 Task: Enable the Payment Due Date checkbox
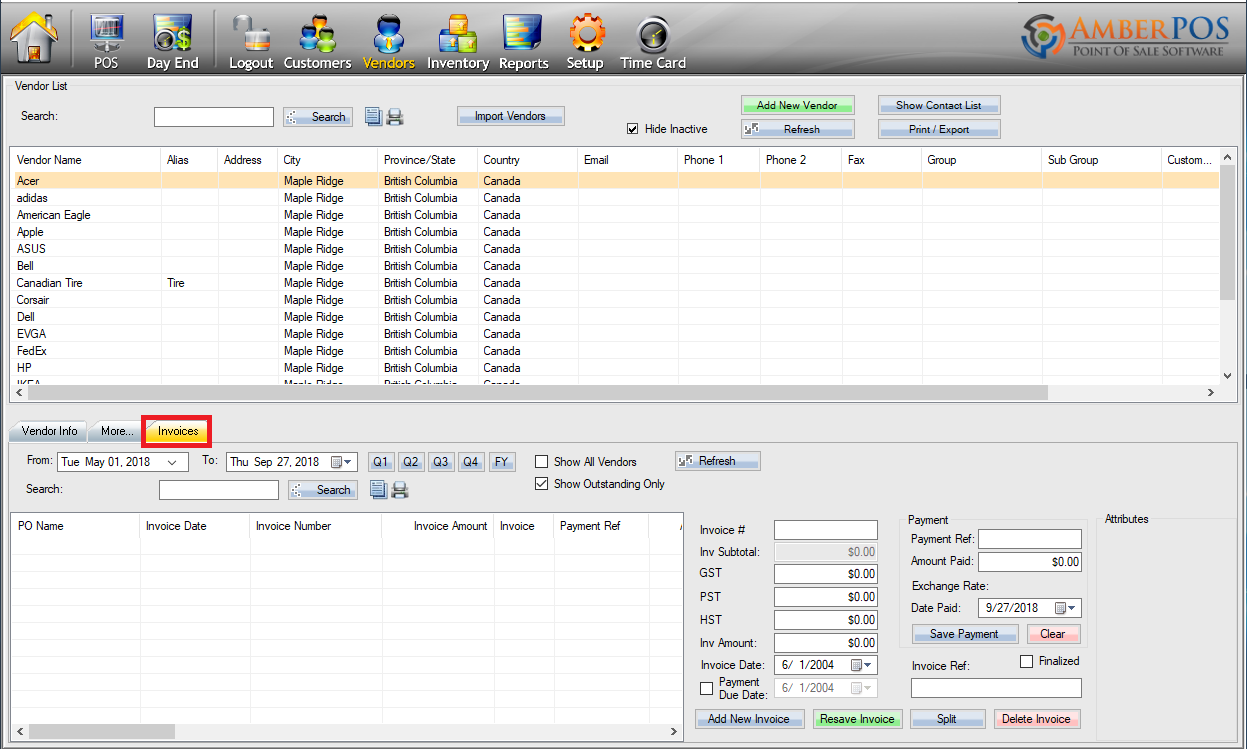707,688
